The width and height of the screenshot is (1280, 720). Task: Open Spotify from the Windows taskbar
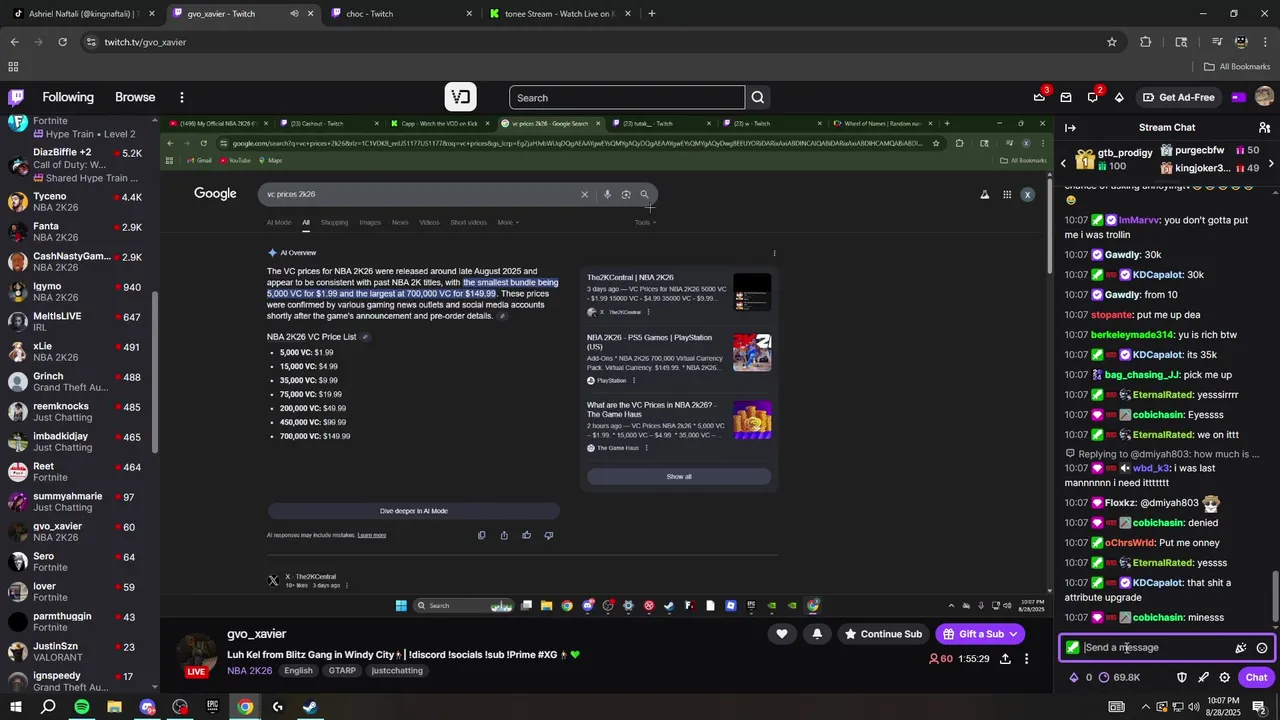82,707
